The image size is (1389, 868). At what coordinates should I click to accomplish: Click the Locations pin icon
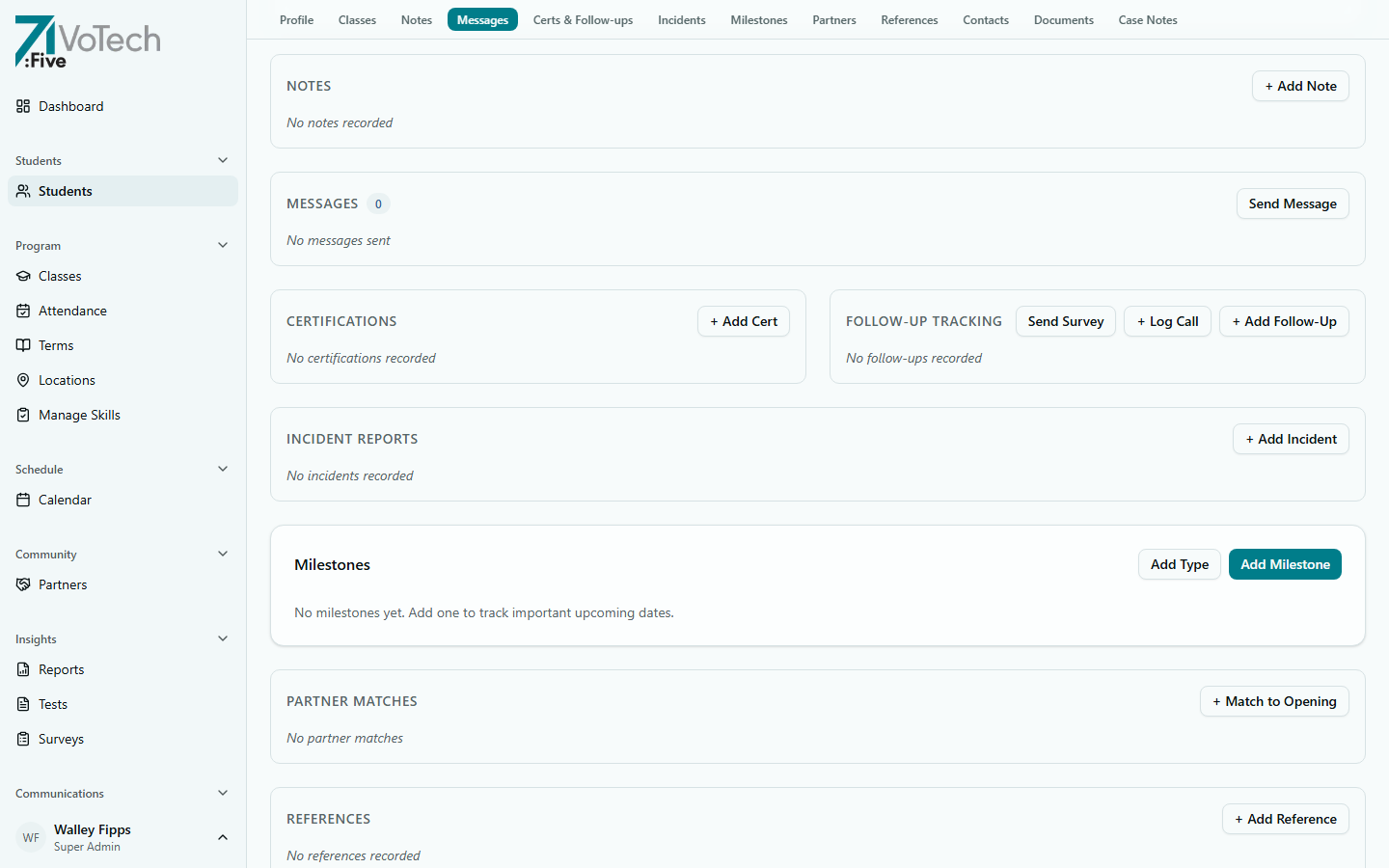23,380
